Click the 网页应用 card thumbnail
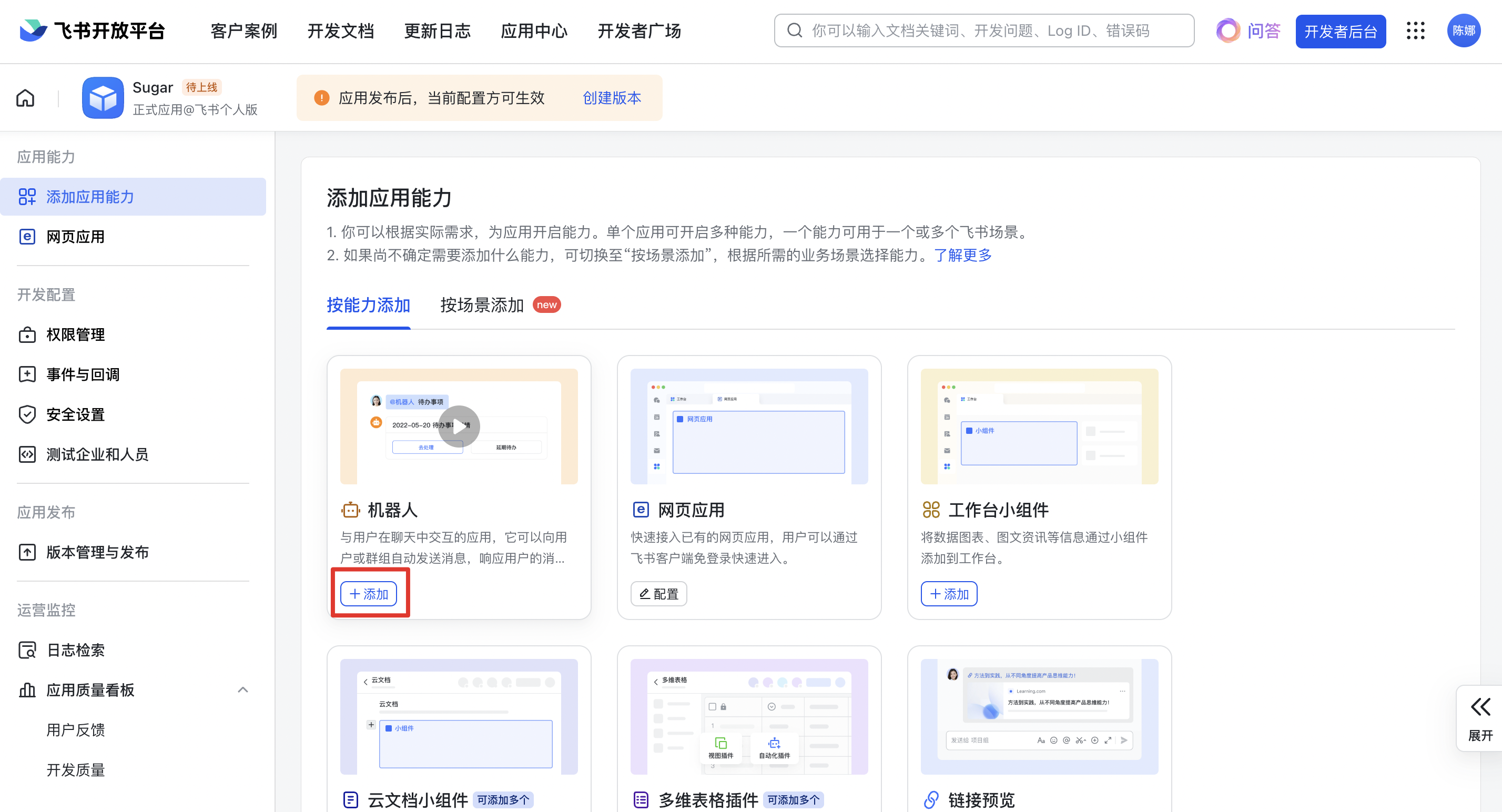This screenshot has width=1502, height=812. [x=749, y=426]
